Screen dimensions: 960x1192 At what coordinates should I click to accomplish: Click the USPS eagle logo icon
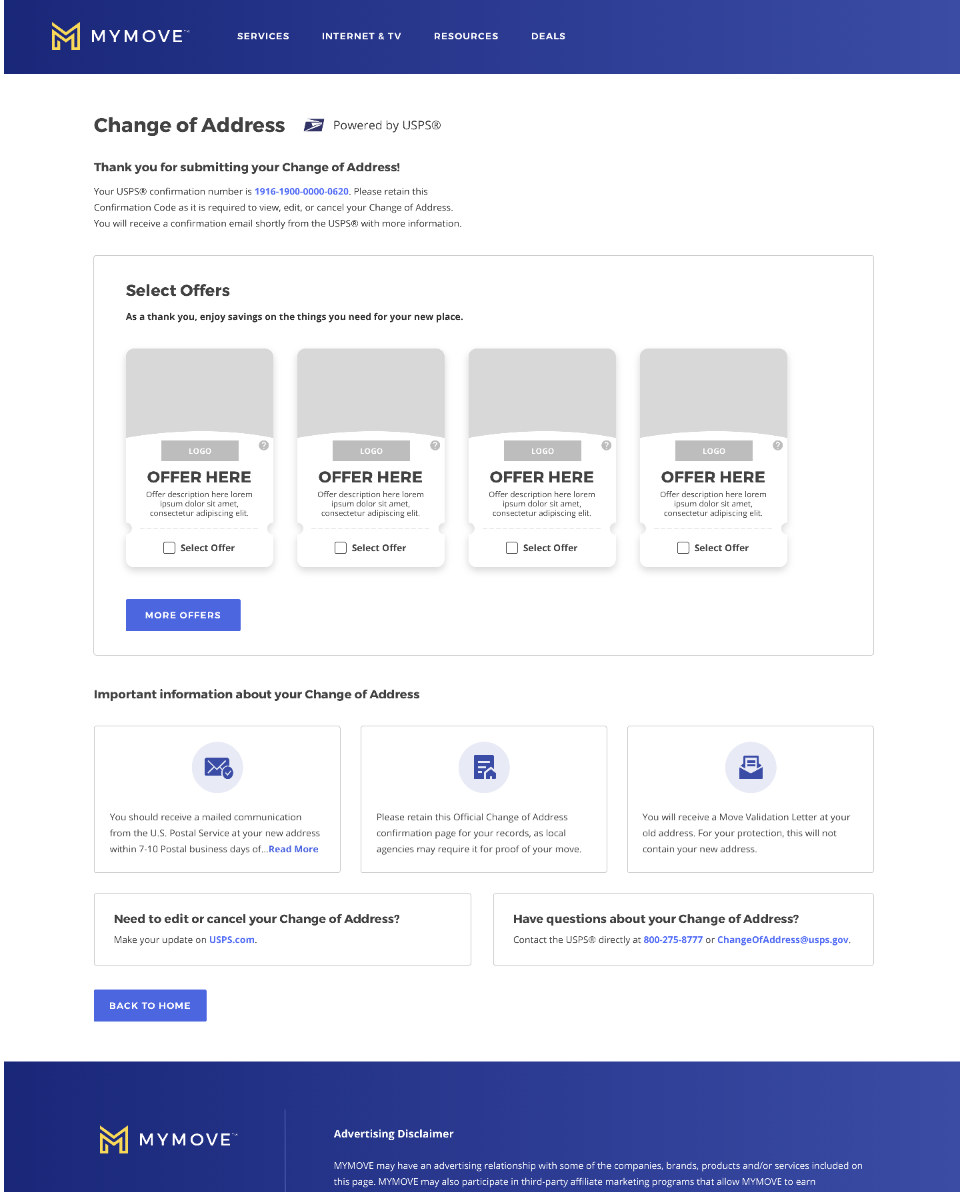tap(314, 125)
